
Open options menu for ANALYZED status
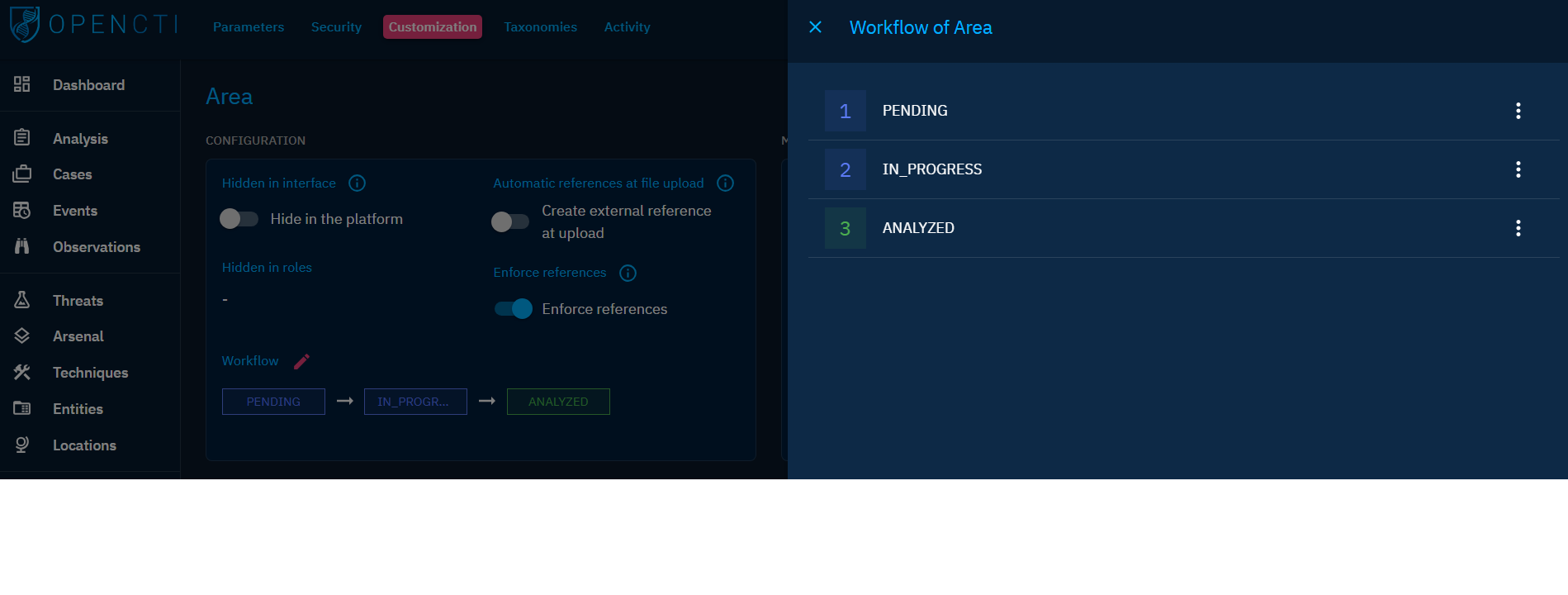pyautogui.click(x=1518, y=228)
